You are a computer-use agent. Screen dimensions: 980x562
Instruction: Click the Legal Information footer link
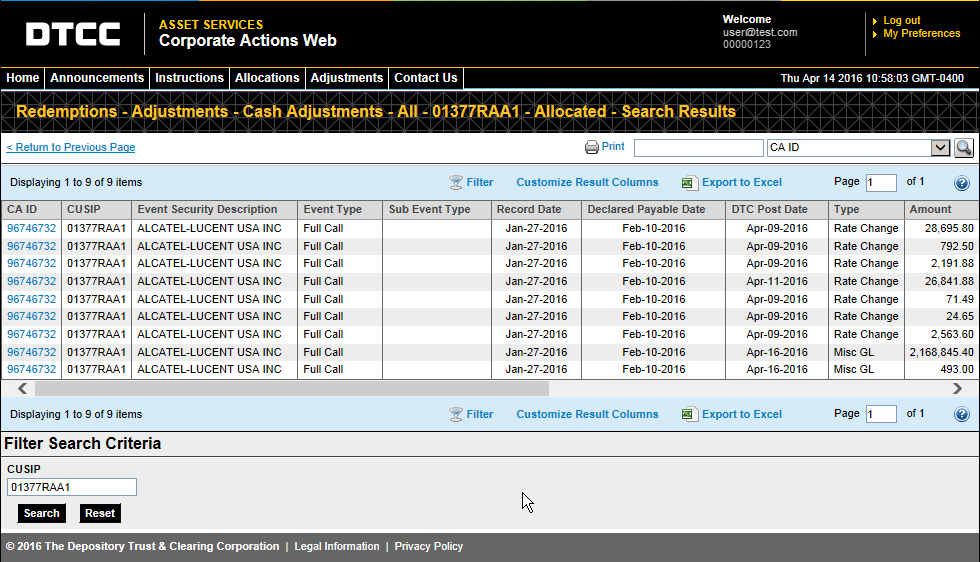(x=337, y=546)
